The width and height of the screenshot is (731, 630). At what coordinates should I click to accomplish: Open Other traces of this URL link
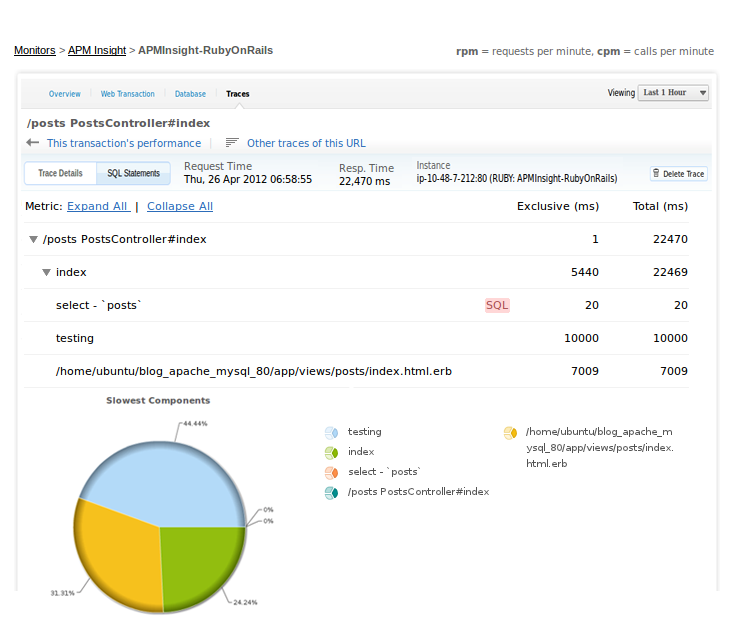click(306, 143)
